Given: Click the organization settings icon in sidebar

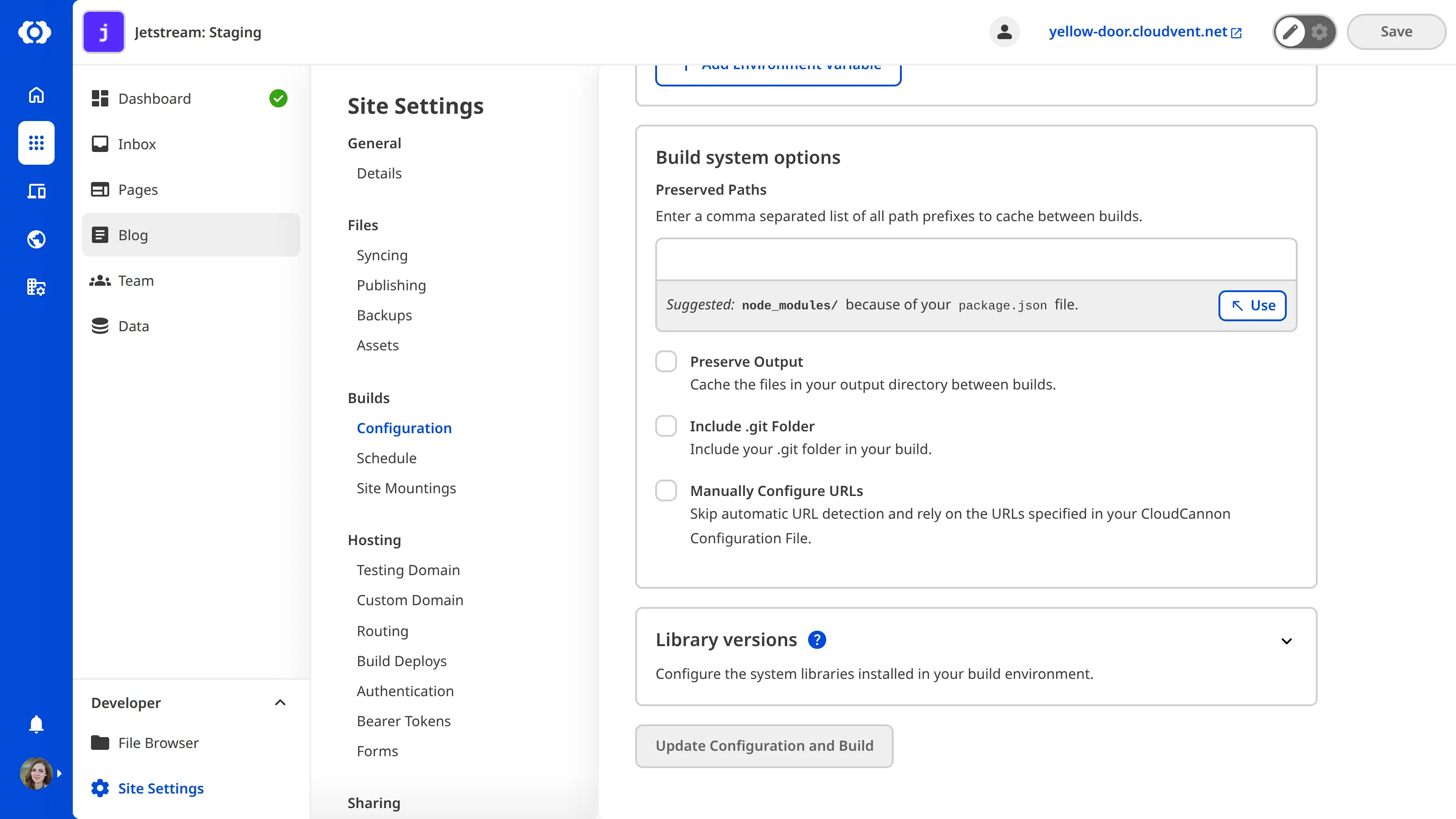Looking at the screenshot, I should (x=35, y=287).
